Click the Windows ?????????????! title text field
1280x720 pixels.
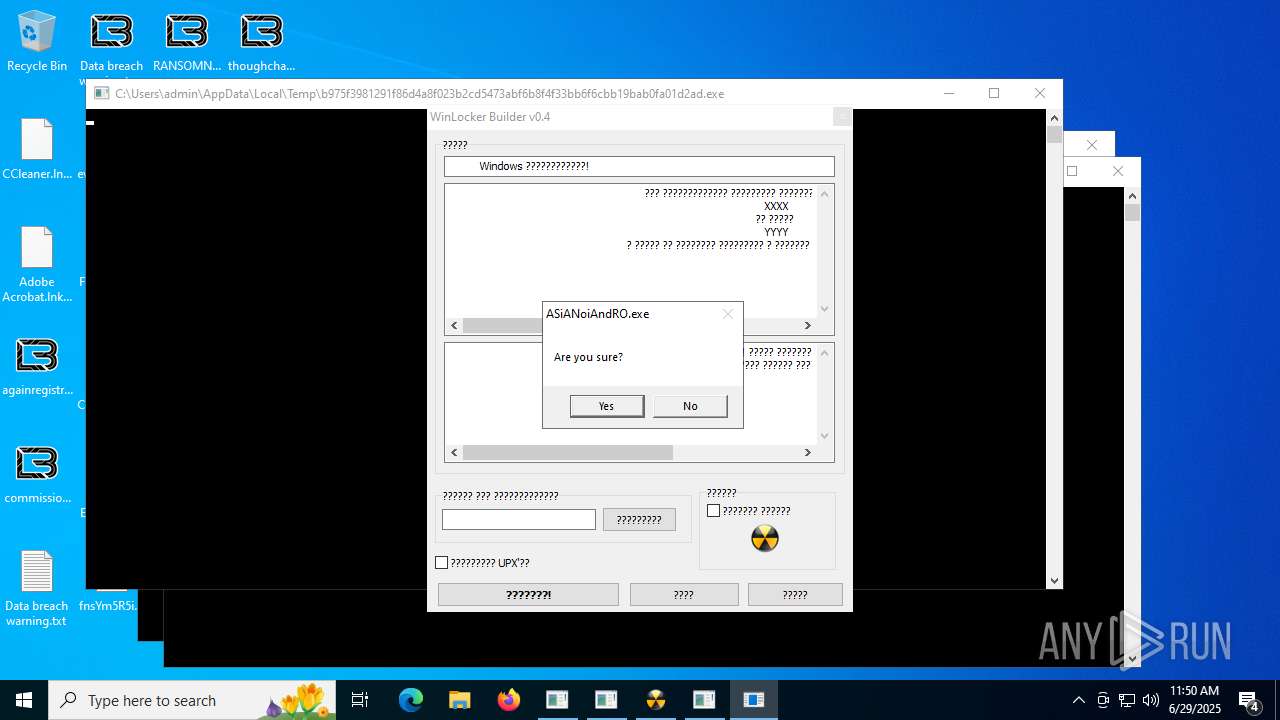639,166
